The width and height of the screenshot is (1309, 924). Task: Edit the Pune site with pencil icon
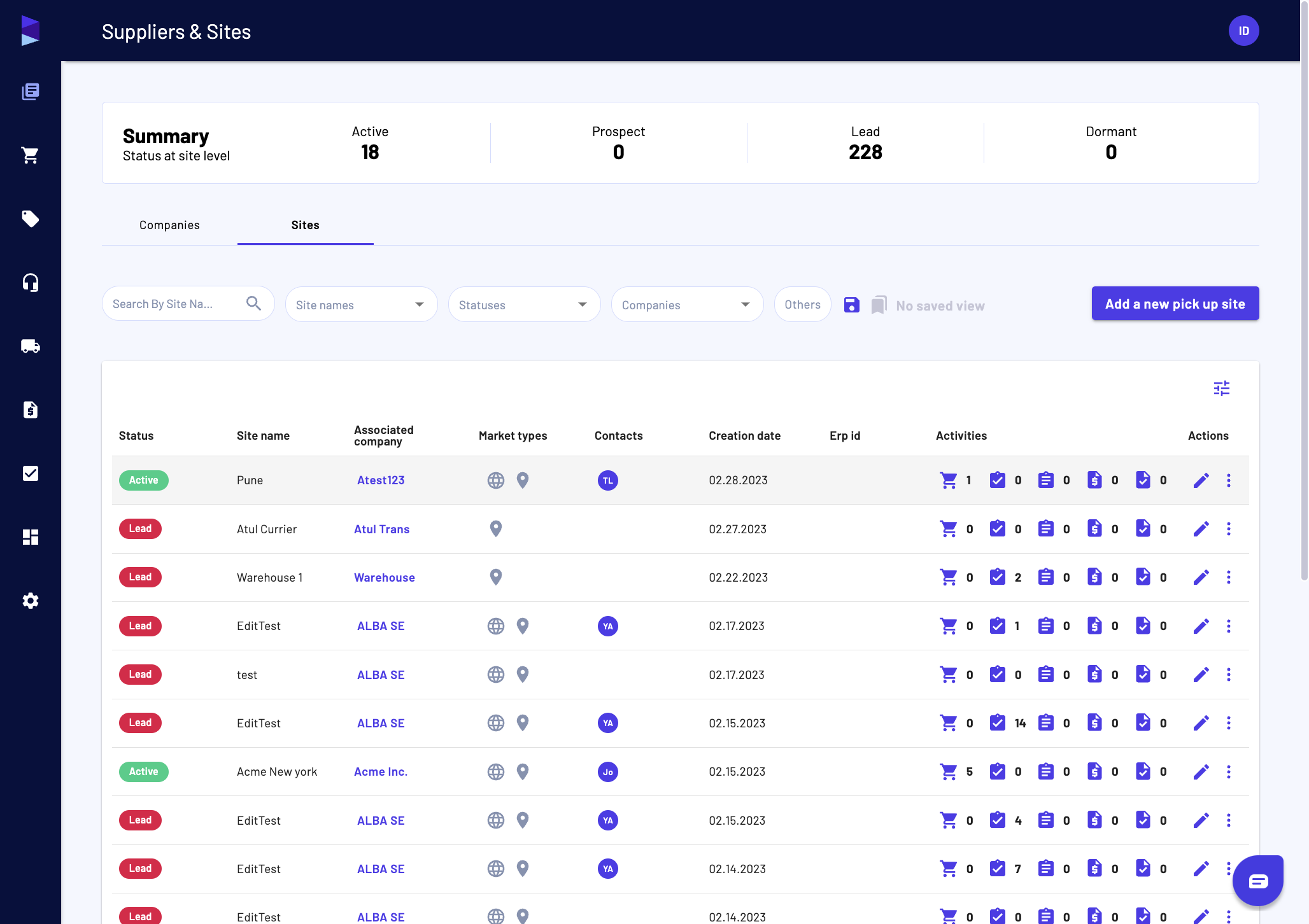coord(1201,480)
